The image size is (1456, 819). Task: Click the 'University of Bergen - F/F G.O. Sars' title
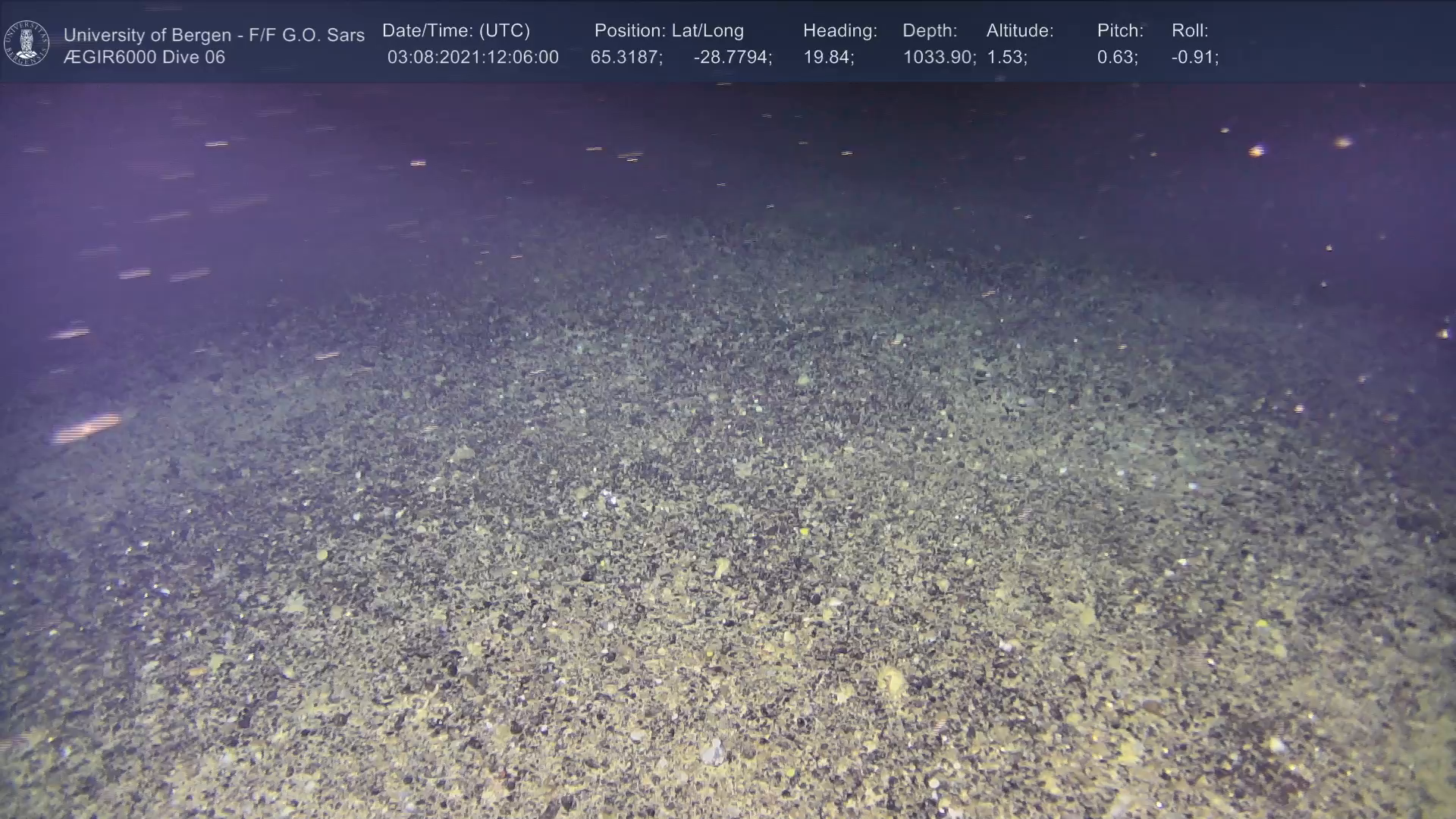tap(214, 35)
